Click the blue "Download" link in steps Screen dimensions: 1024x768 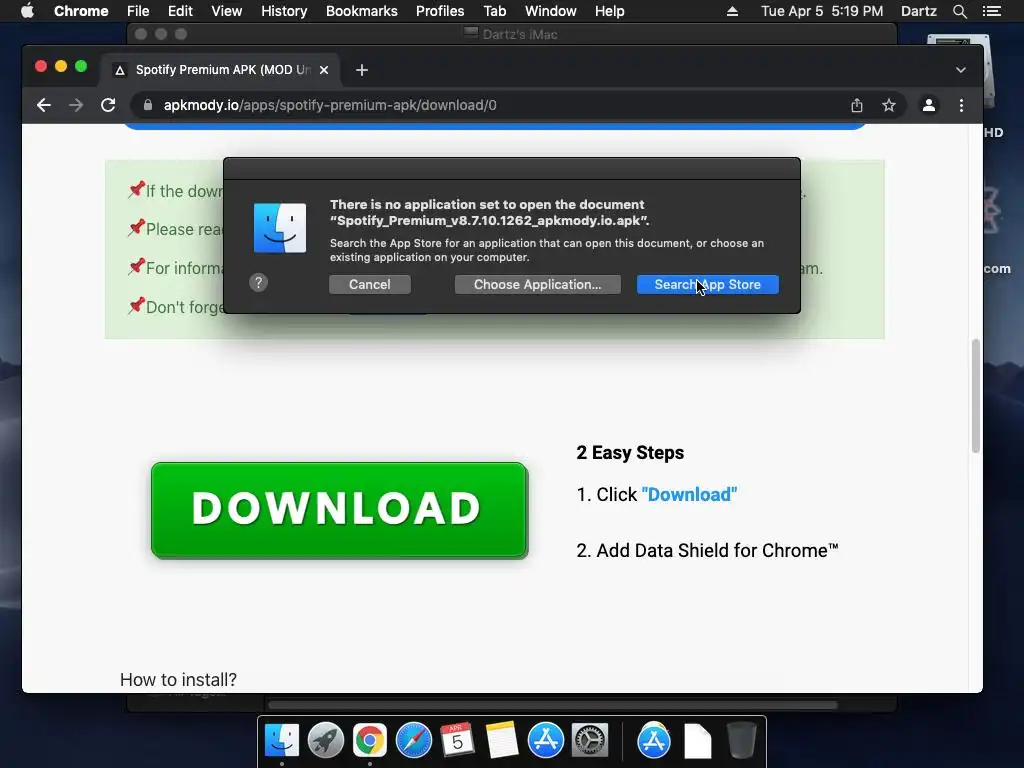pos(689,494)
